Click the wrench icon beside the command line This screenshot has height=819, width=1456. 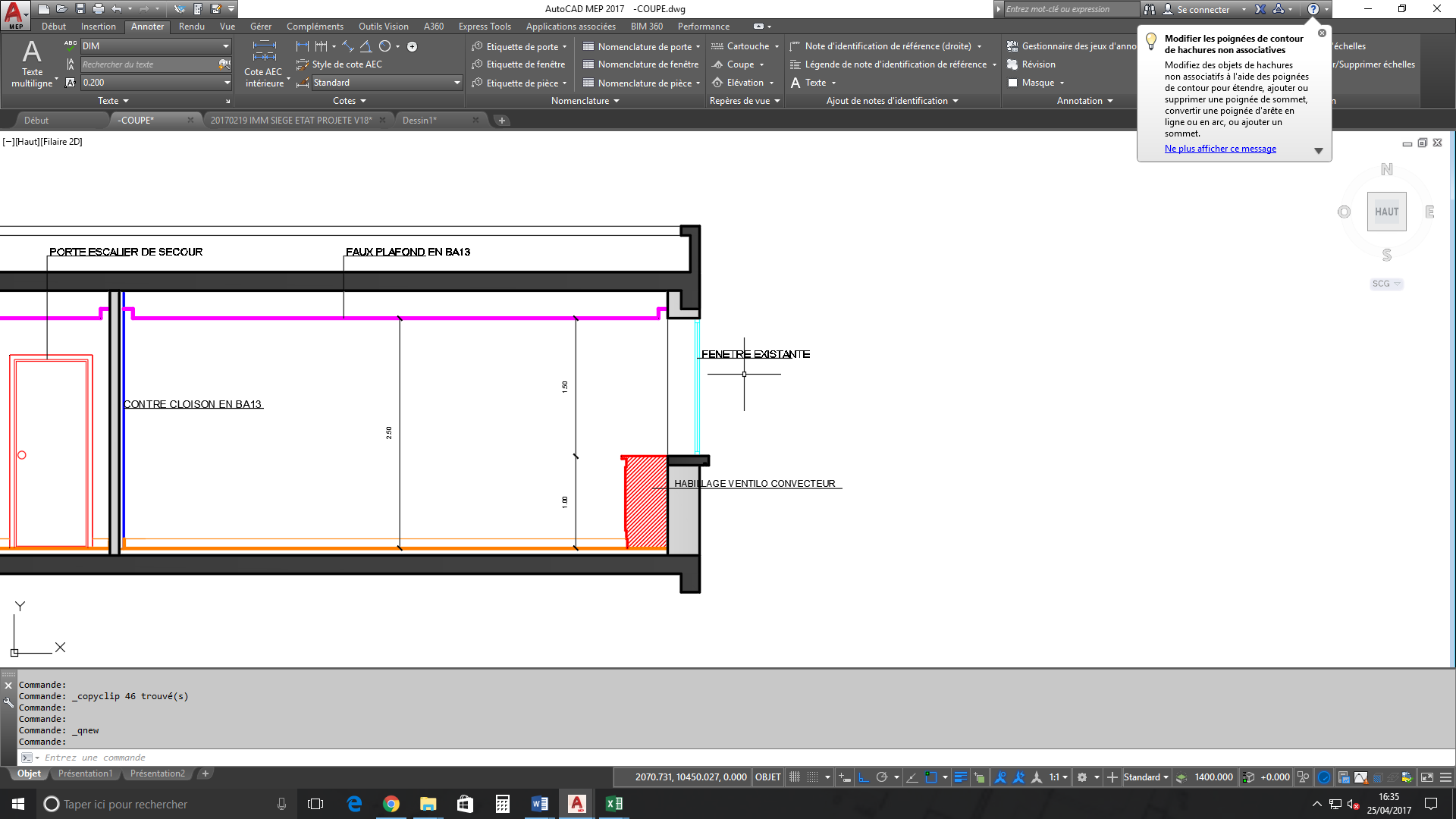(8, 703)
